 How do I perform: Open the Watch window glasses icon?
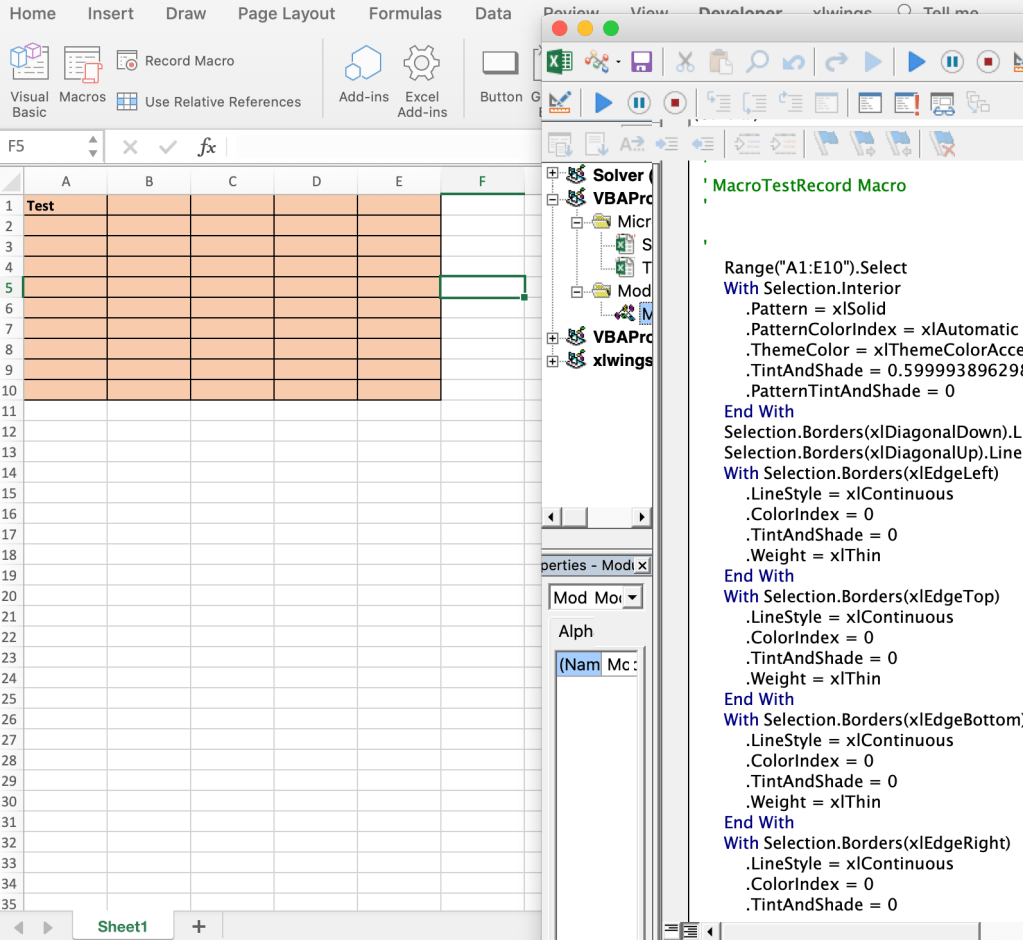coord(942,103)
